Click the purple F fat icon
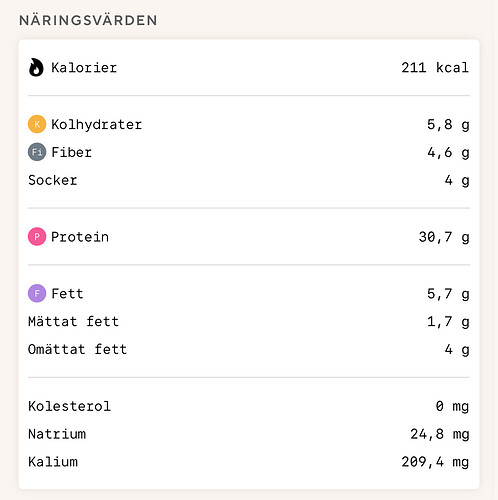The image size is (498, 500). [37, 293]
